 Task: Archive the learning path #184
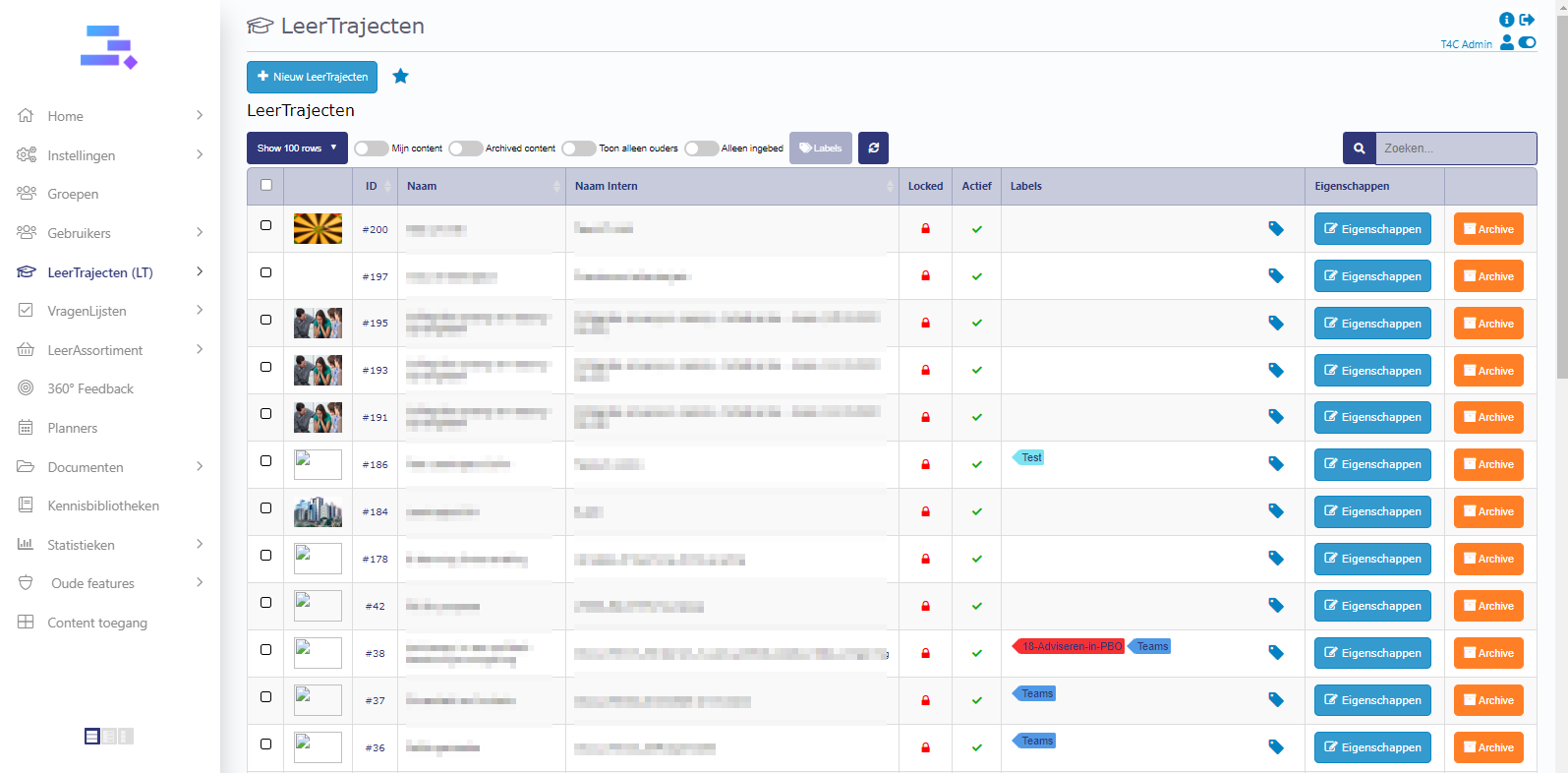1487,511
